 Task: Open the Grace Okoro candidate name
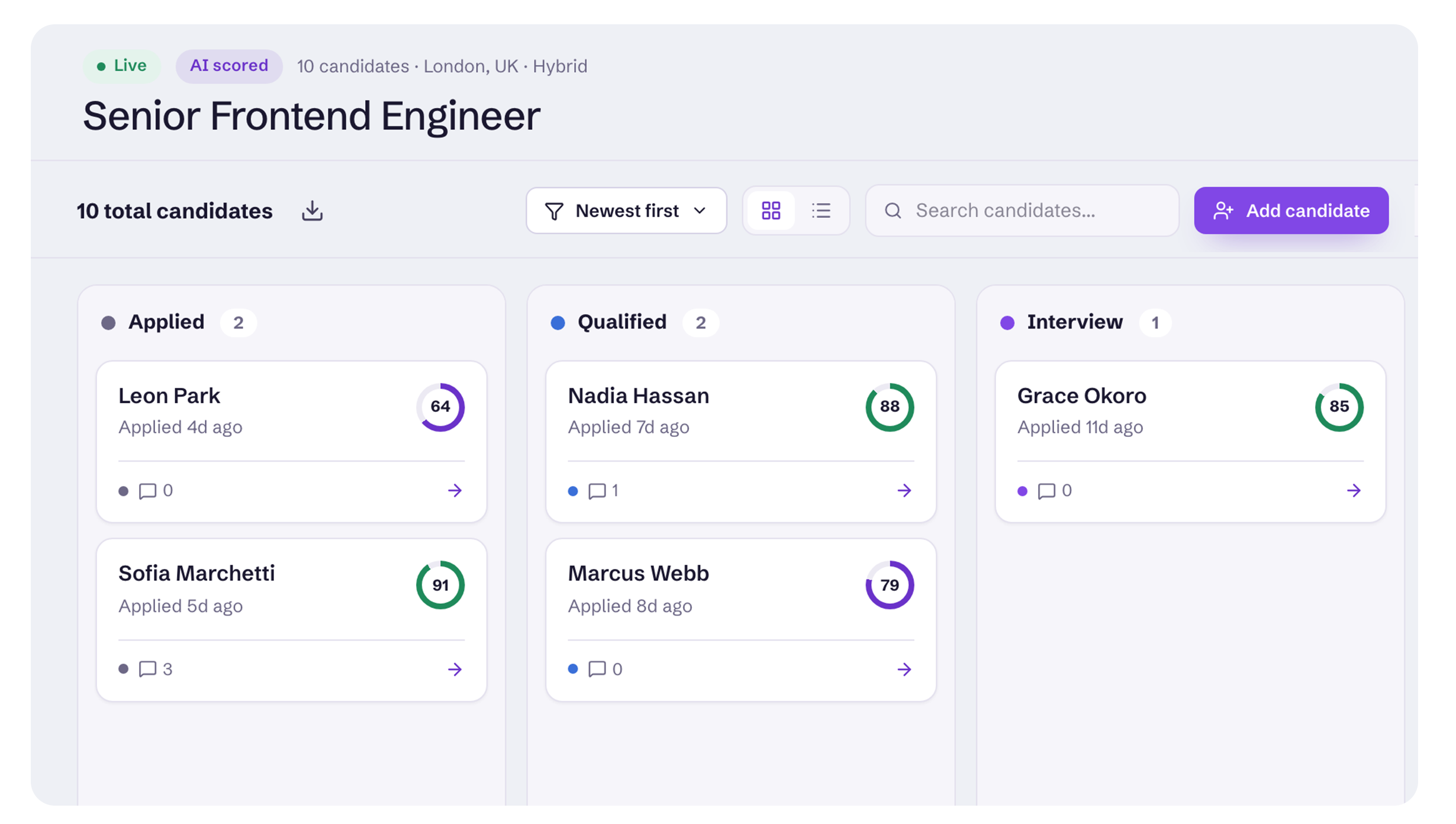tap(1082, 395)
